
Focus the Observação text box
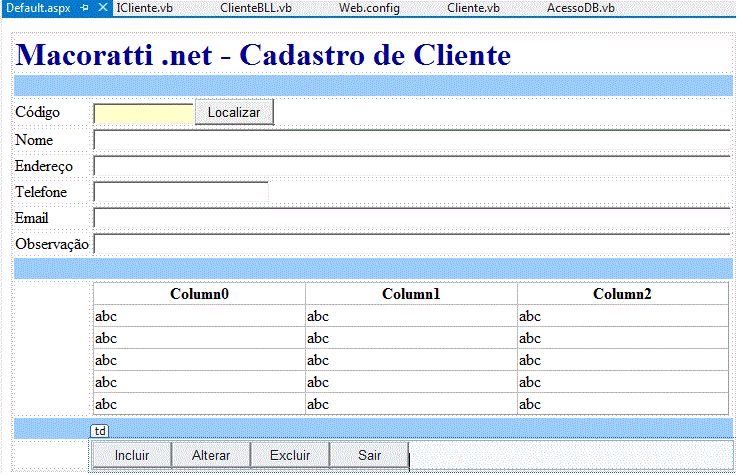click(x=412, y=244)
